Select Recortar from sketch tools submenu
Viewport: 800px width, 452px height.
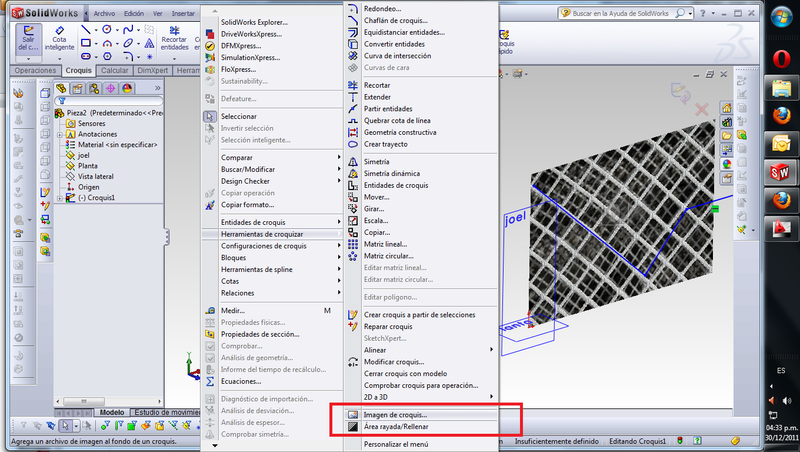377,85
